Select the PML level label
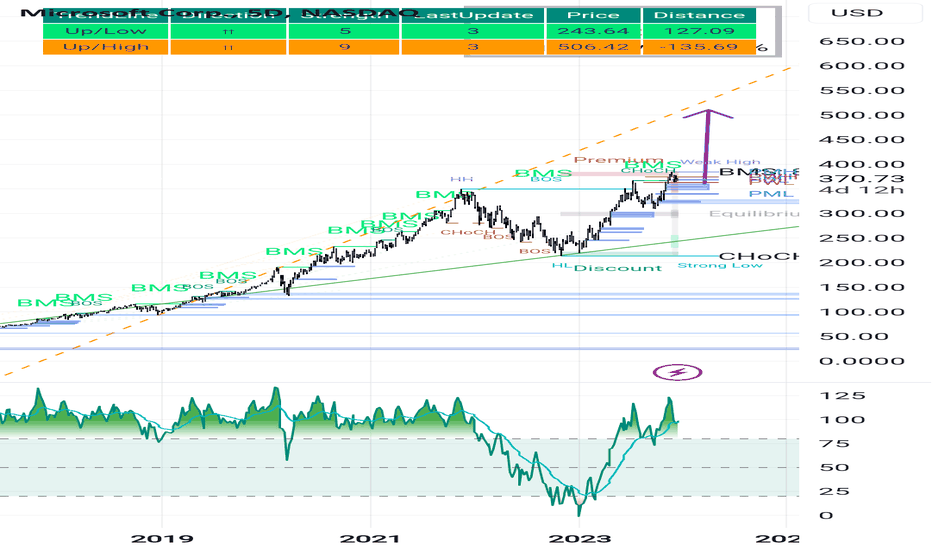 point(771,194)
